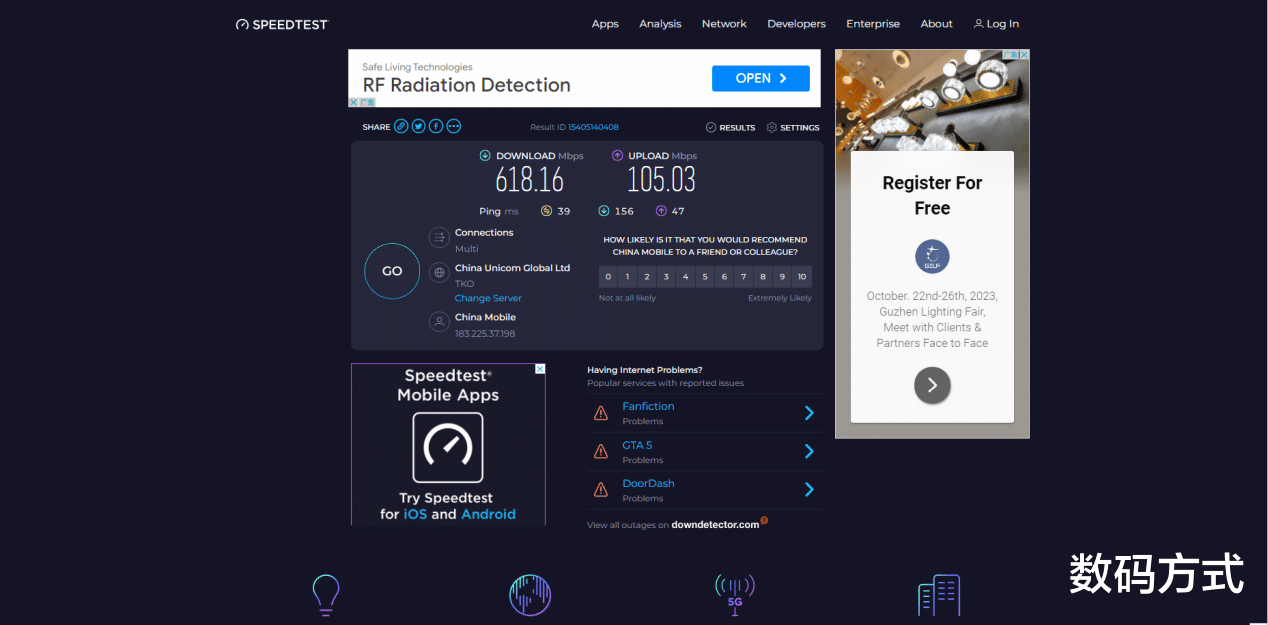Click the Change Server link

point(488,298)
